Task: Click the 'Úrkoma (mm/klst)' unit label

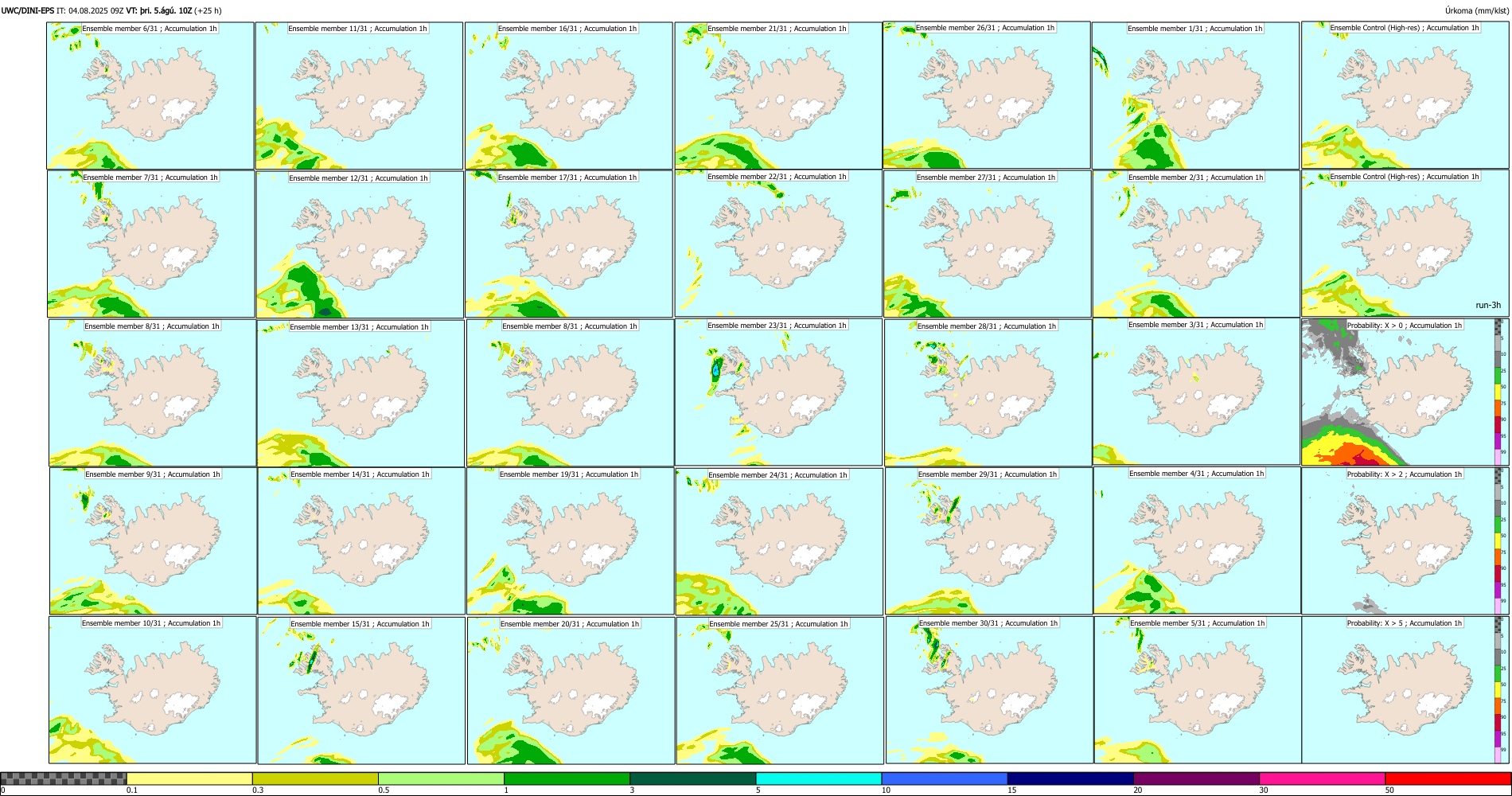Action: coord(1476,10)
